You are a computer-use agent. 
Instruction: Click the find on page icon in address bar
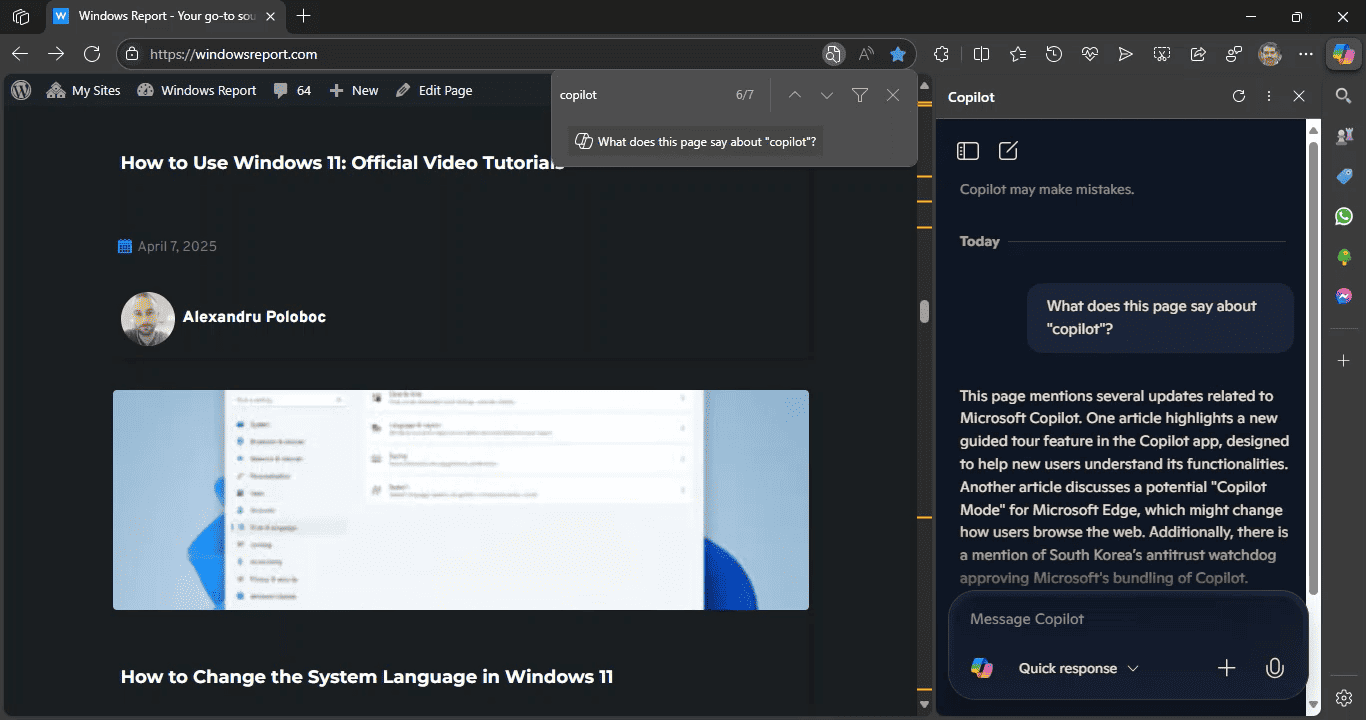832,54
